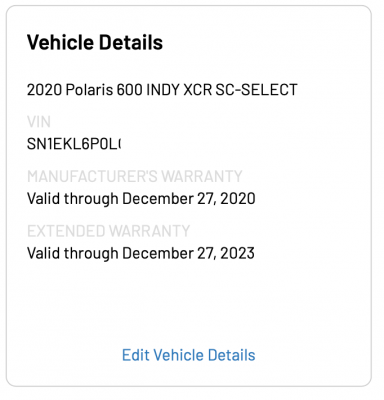Screen dimensions: 384x400
Task: Click the EXTENDED WARRANTY label
Action: pyautogui.click(x=108, y=231)
